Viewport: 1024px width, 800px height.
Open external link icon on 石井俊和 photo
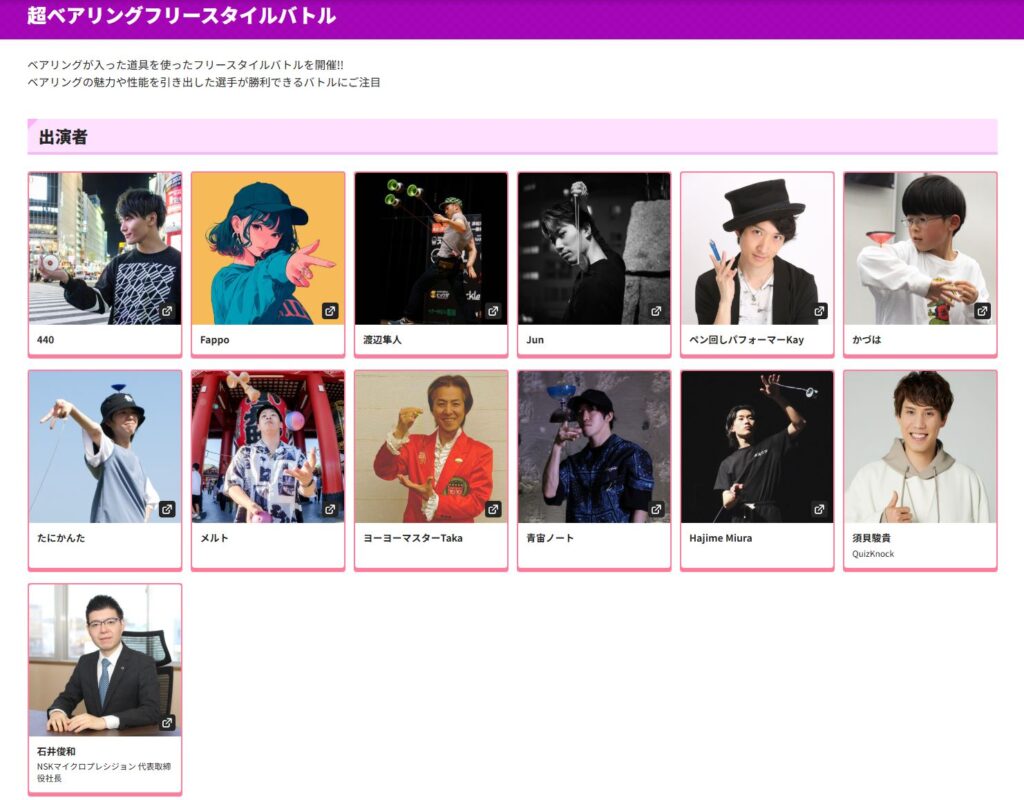167,723
